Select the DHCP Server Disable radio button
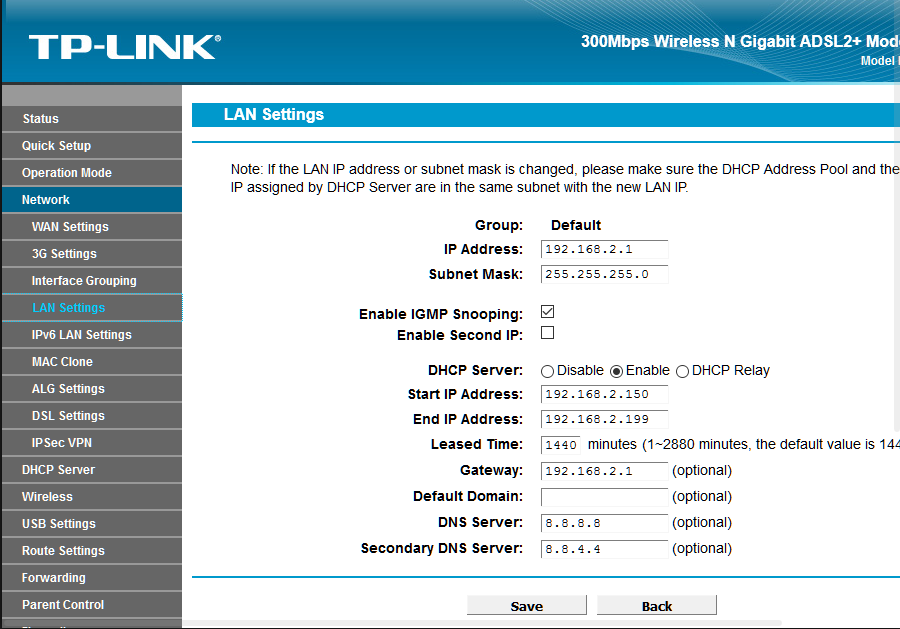This screenshot has height=629, width=900. [x=547, y=371]
